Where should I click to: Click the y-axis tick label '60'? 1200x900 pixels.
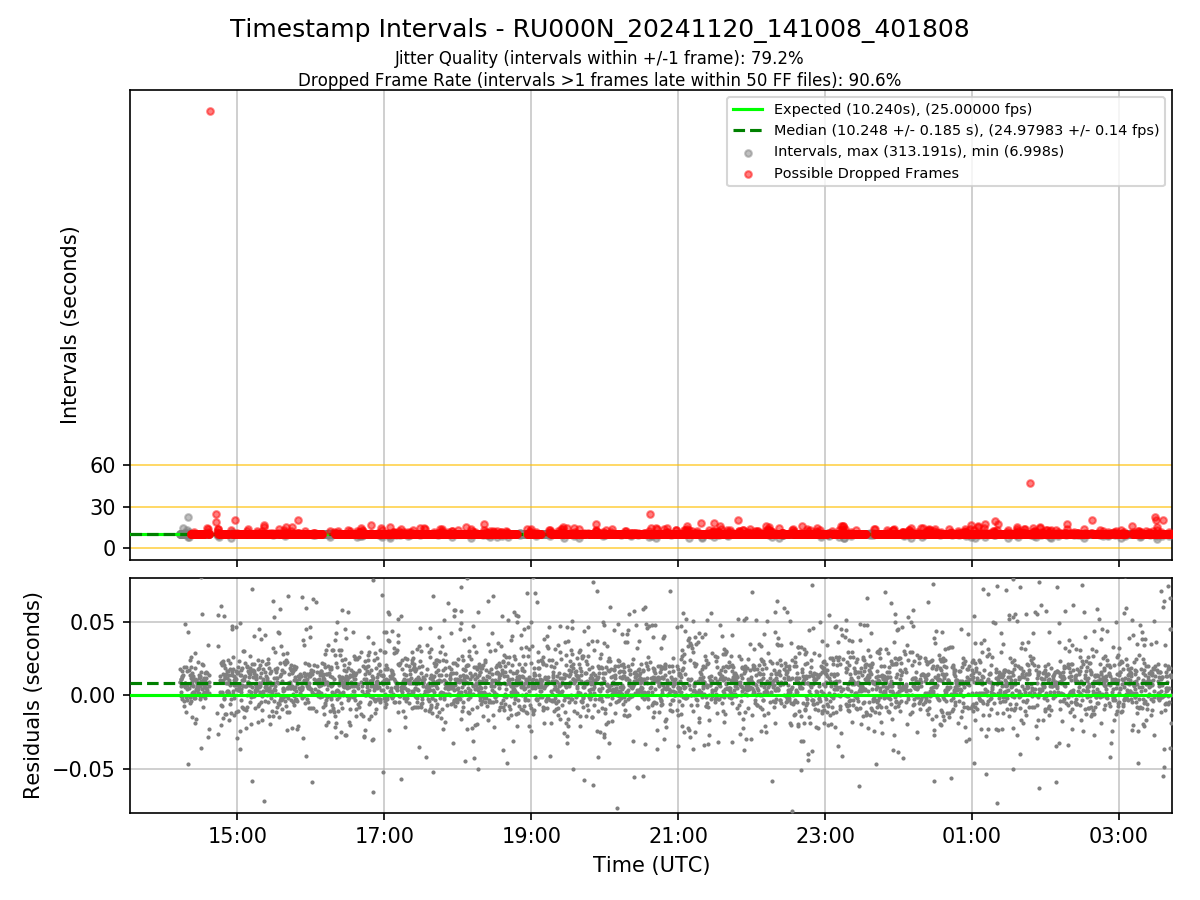103,465
